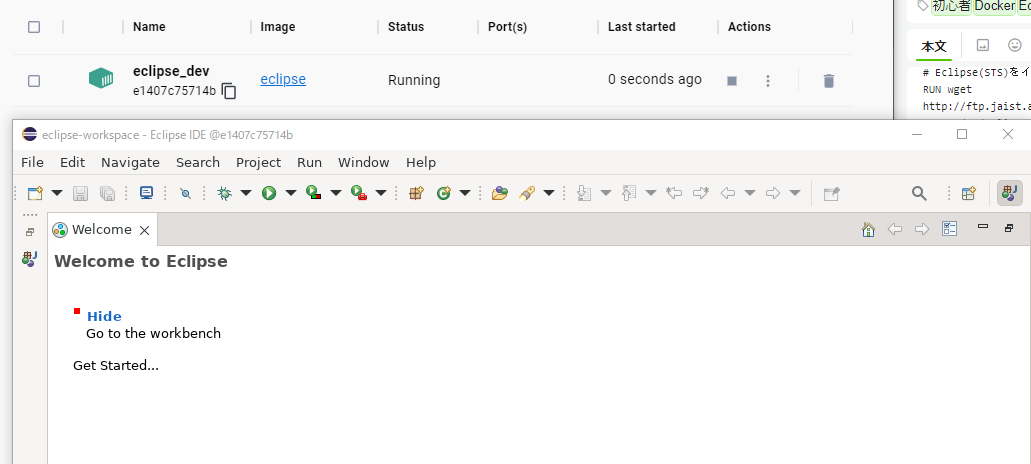Open the File menu in Eclipse
Image resolution: width=1031 pixels, height=464 pixels.
(x=32, y=162)
